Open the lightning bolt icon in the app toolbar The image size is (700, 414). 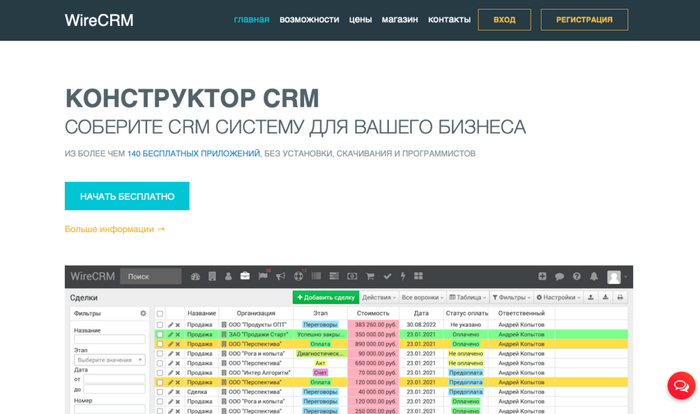click(403, 276)
